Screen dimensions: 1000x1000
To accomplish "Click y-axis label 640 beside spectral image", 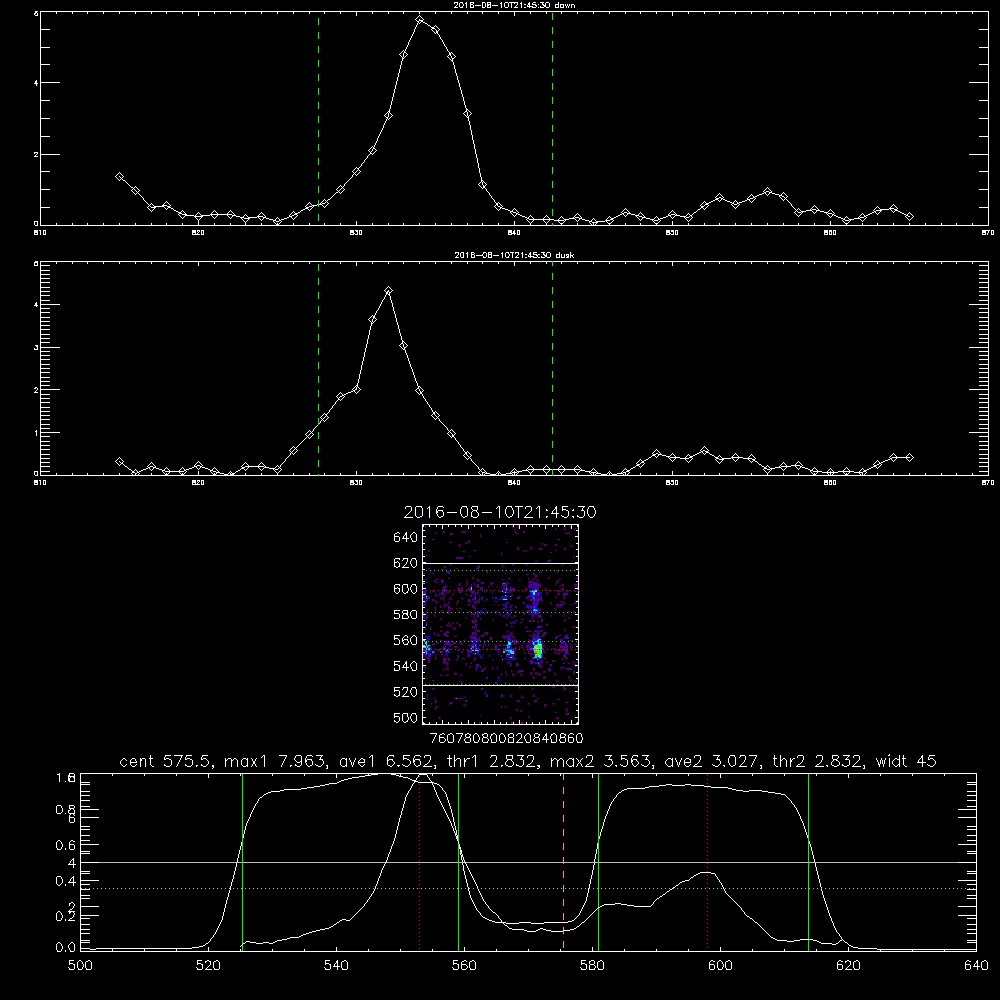I will (406, 538).
